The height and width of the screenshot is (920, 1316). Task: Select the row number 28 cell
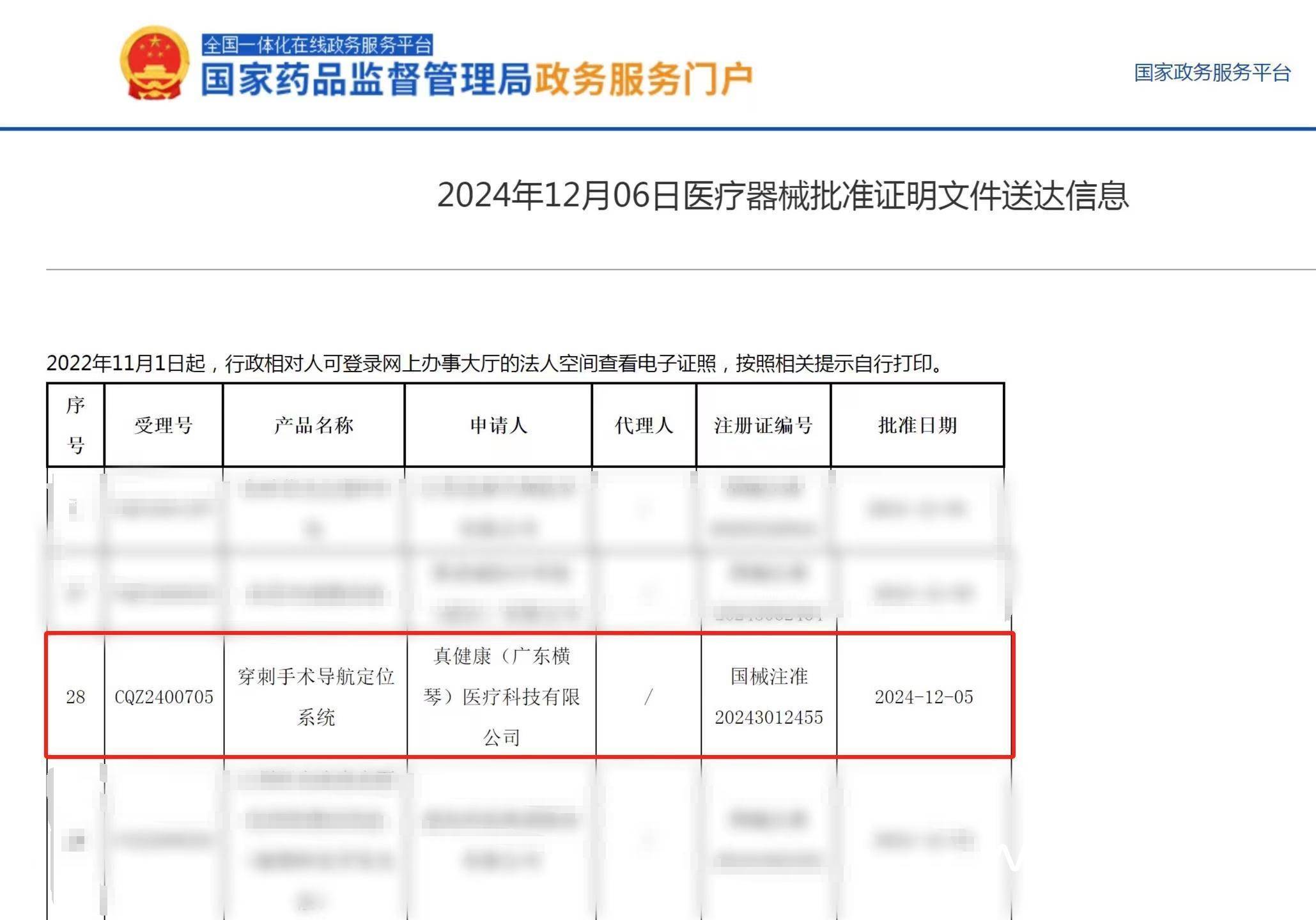tap(75, 696)
